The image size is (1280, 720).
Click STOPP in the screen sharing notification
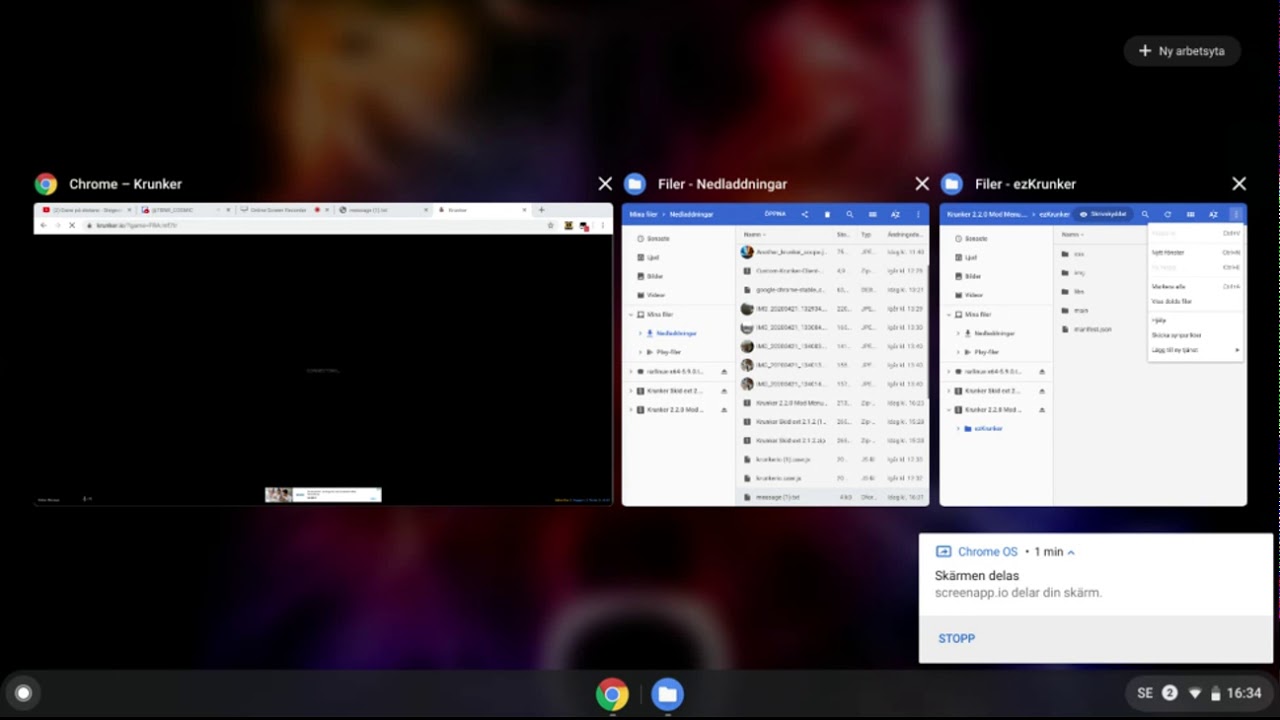(x=957, y=638)
